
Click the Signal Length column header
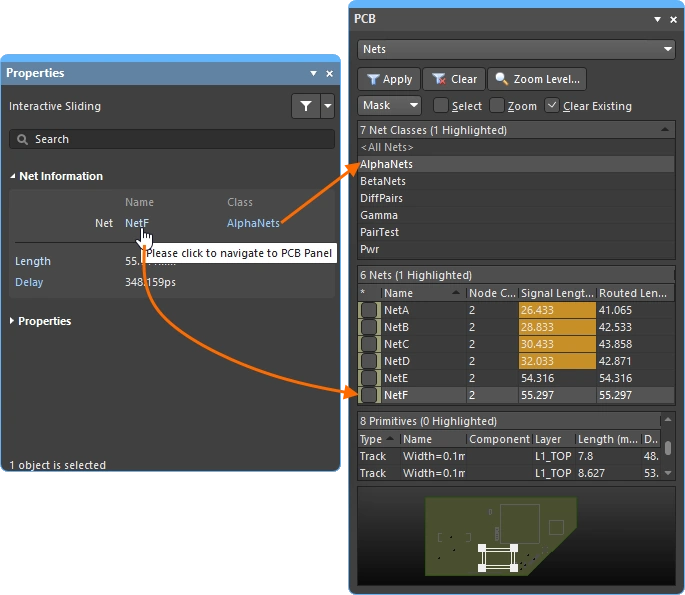[x=557, y=293]
